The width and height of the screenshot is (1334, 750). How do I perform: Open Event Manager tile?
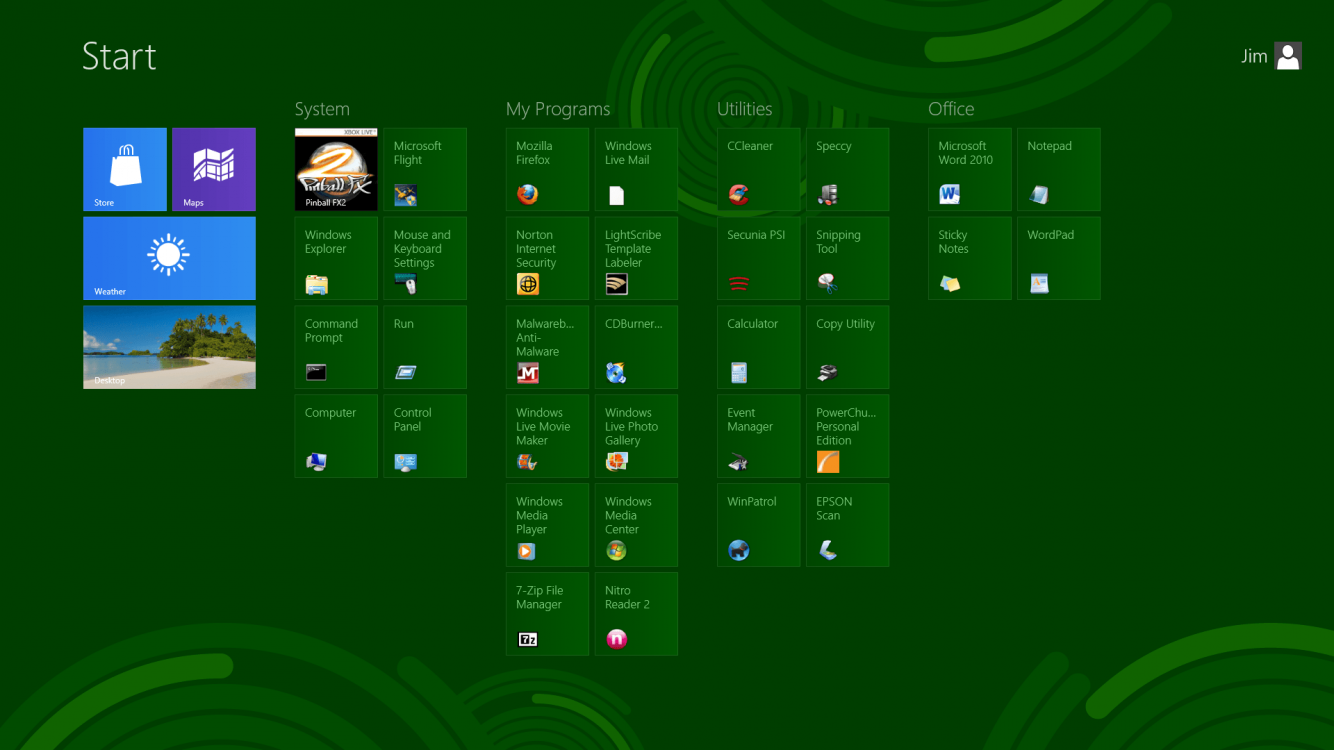(x=758, y=436)
